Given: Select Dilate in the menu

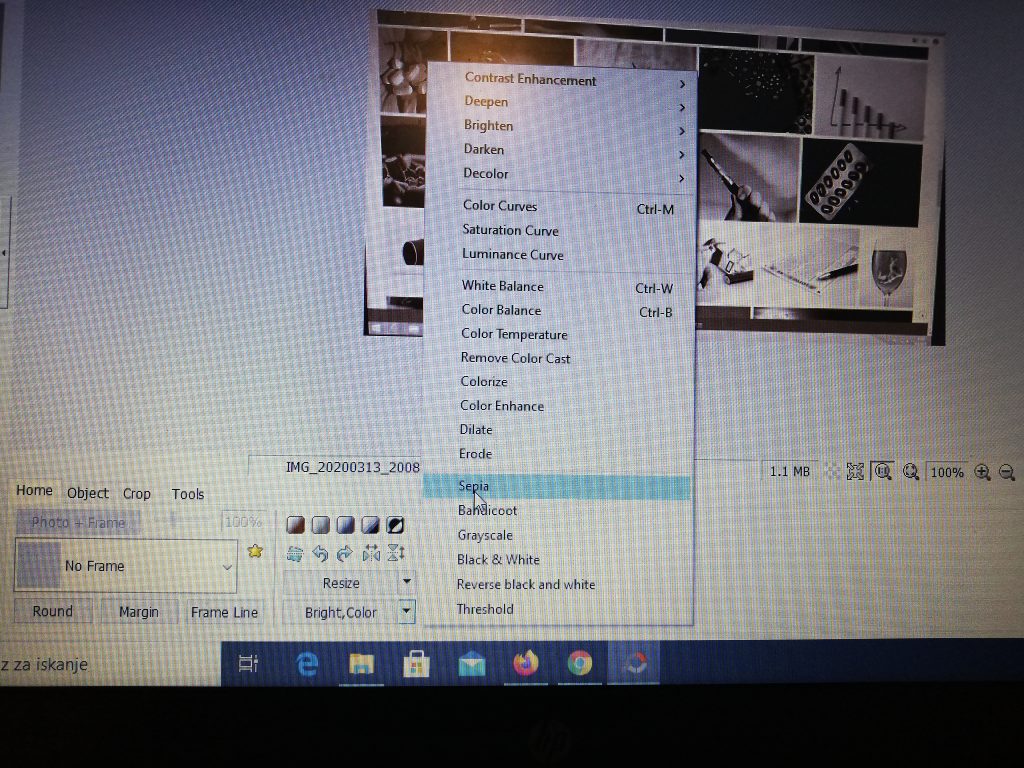Looking at the screenshot, I should (x=556, y=430).
